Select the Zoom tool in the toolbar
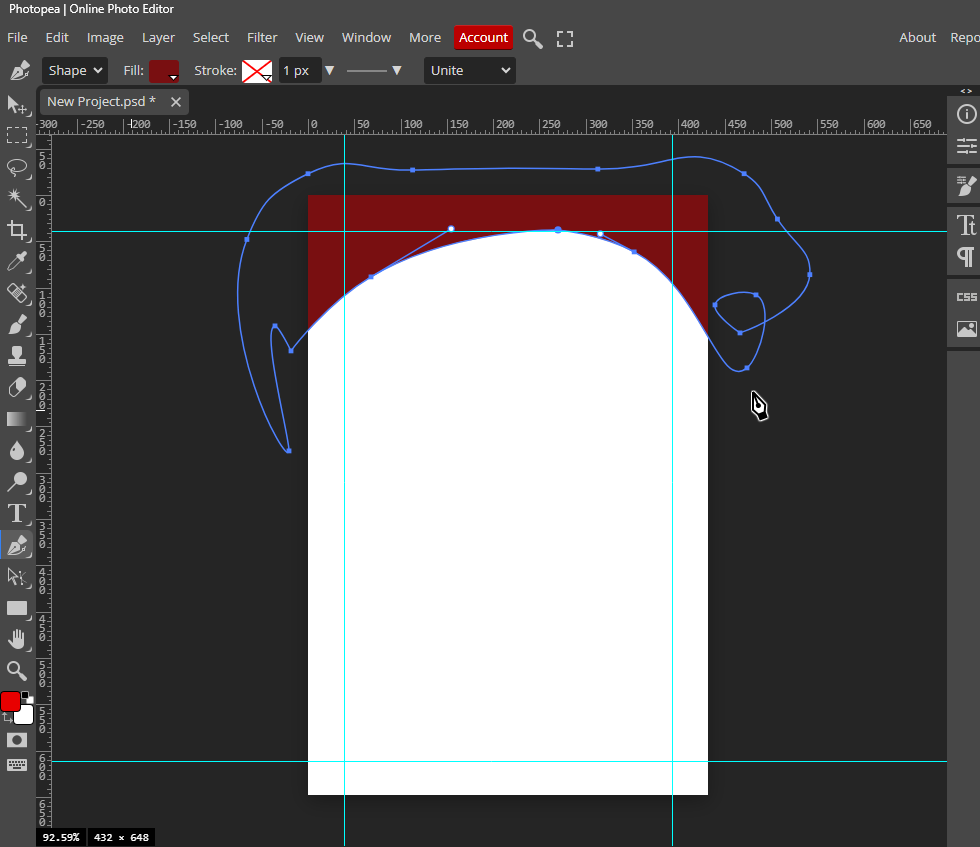Viewport: 980px width, 847px height. click(17, 670)
